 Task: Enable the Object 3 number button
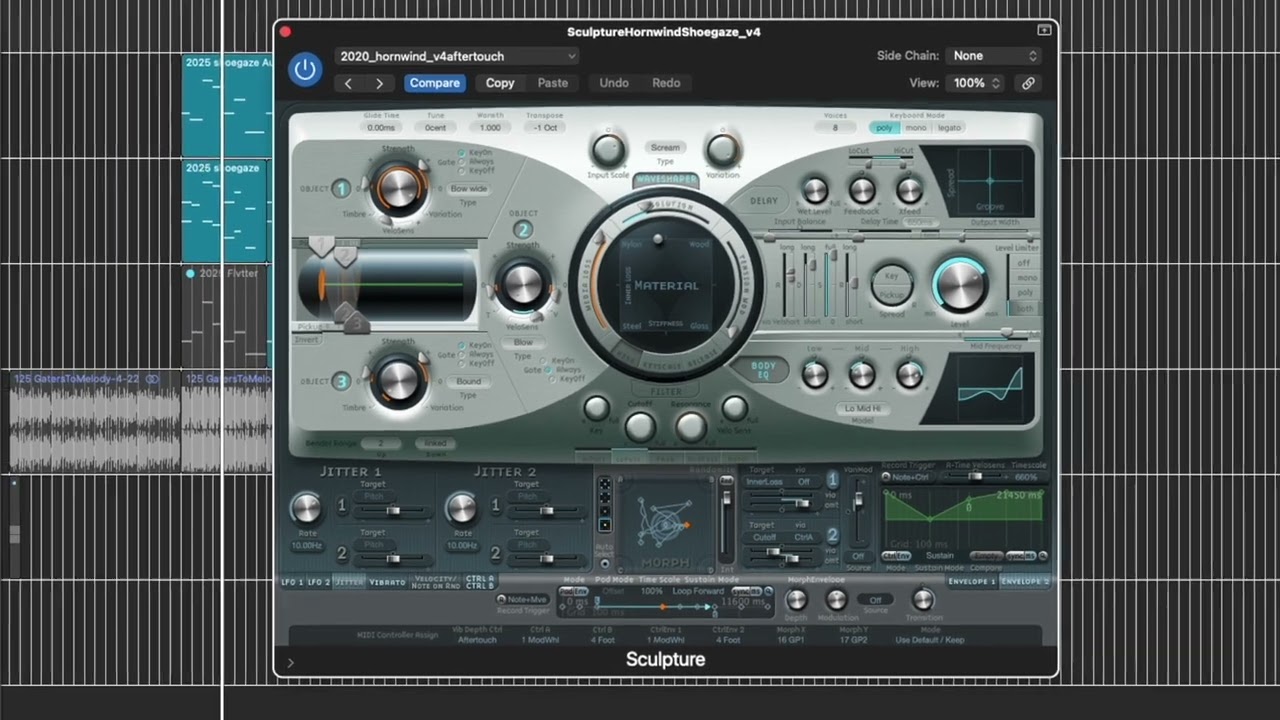click(x=342, y=381)
